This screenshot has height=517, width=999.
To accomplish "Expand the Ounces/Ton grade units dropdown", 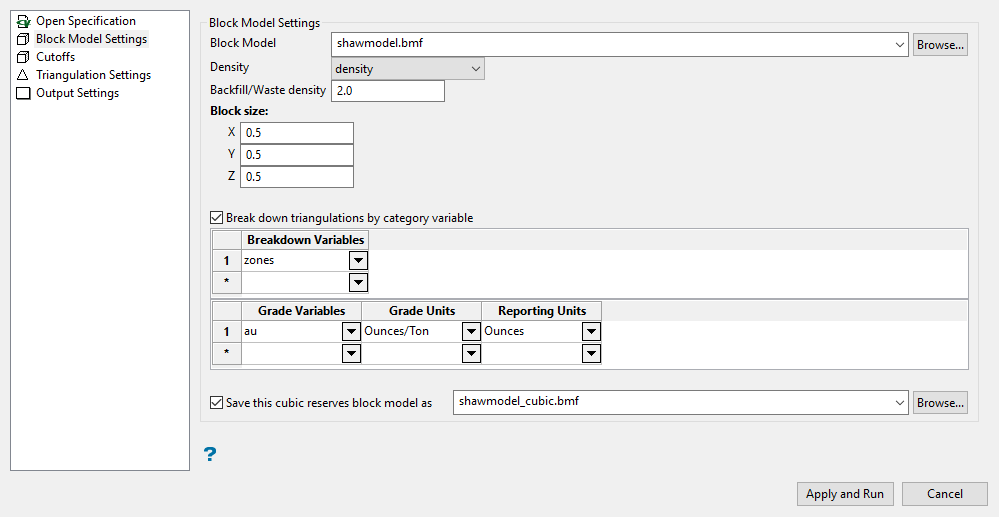I will [x=471, y=331].
